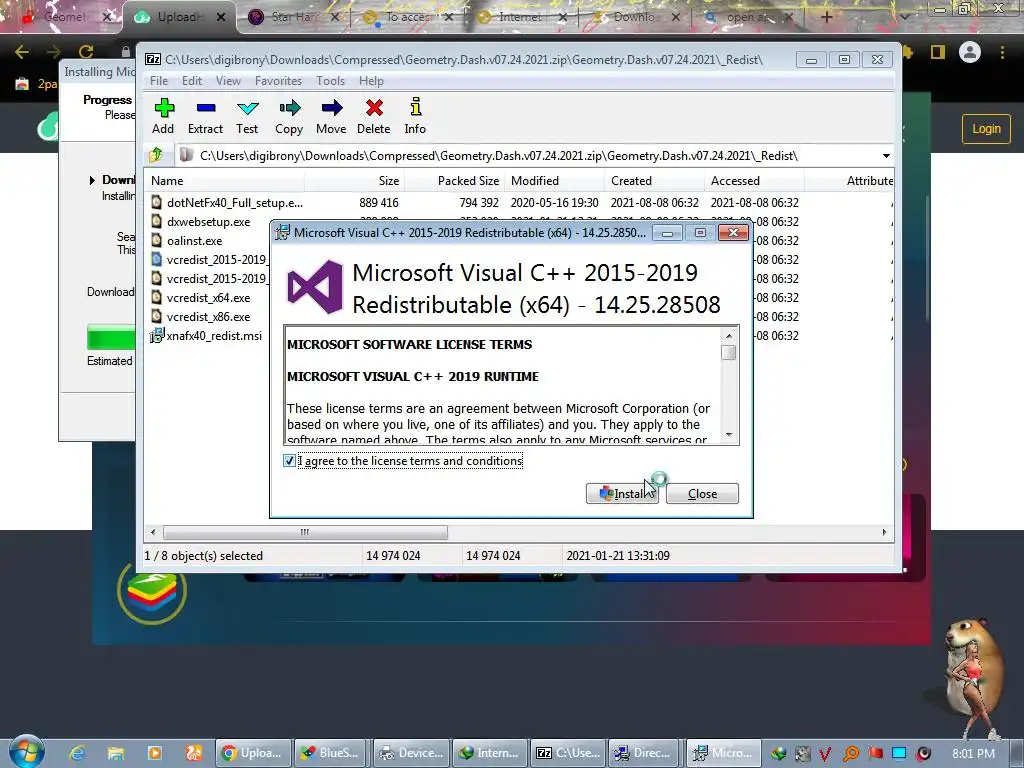Viewport: 1024px width, 768px height.
Task: Switch to the Internet browser tab
Action: click(x=519, y=17)
